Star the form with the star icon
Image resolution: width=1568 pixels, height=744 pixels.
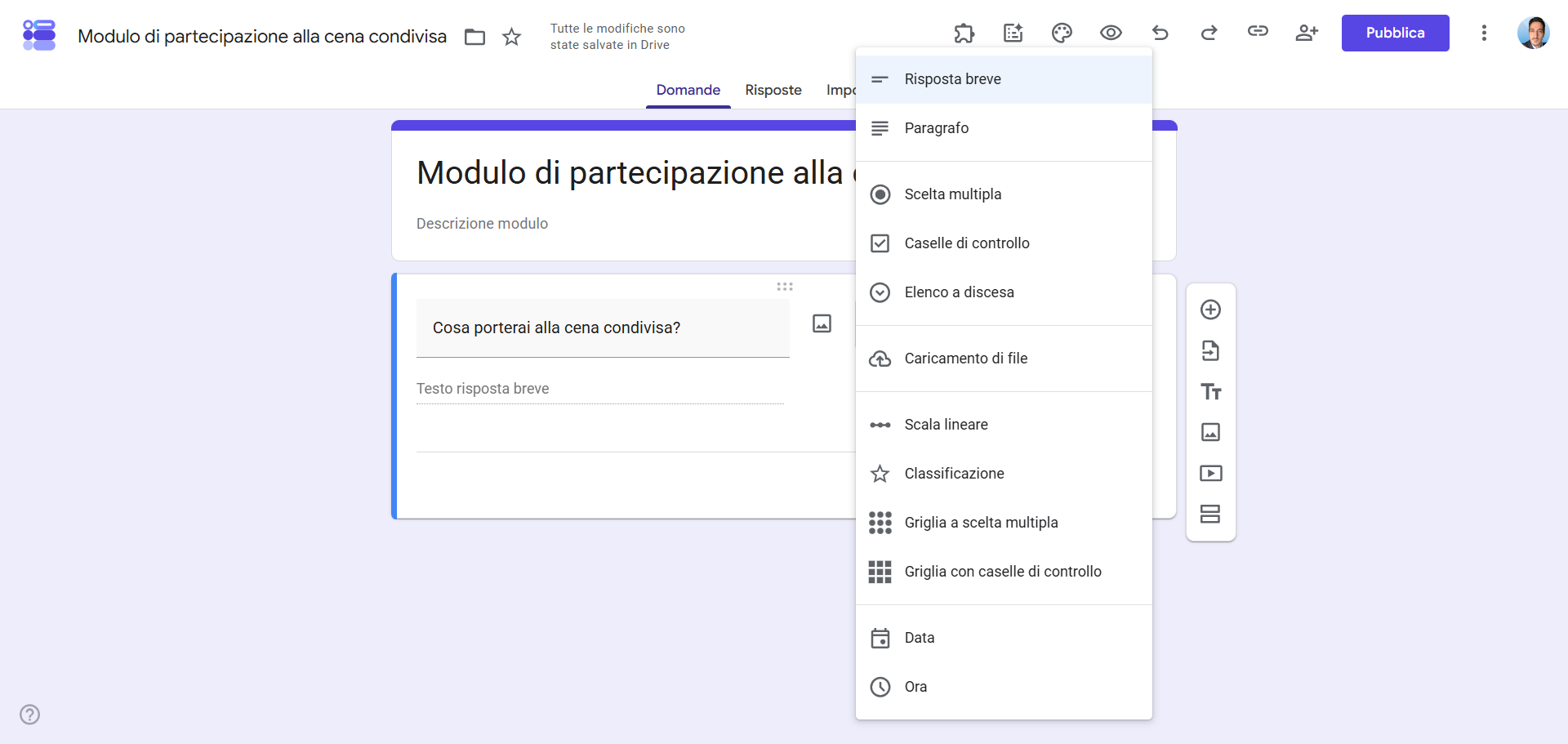pos(511,37)
